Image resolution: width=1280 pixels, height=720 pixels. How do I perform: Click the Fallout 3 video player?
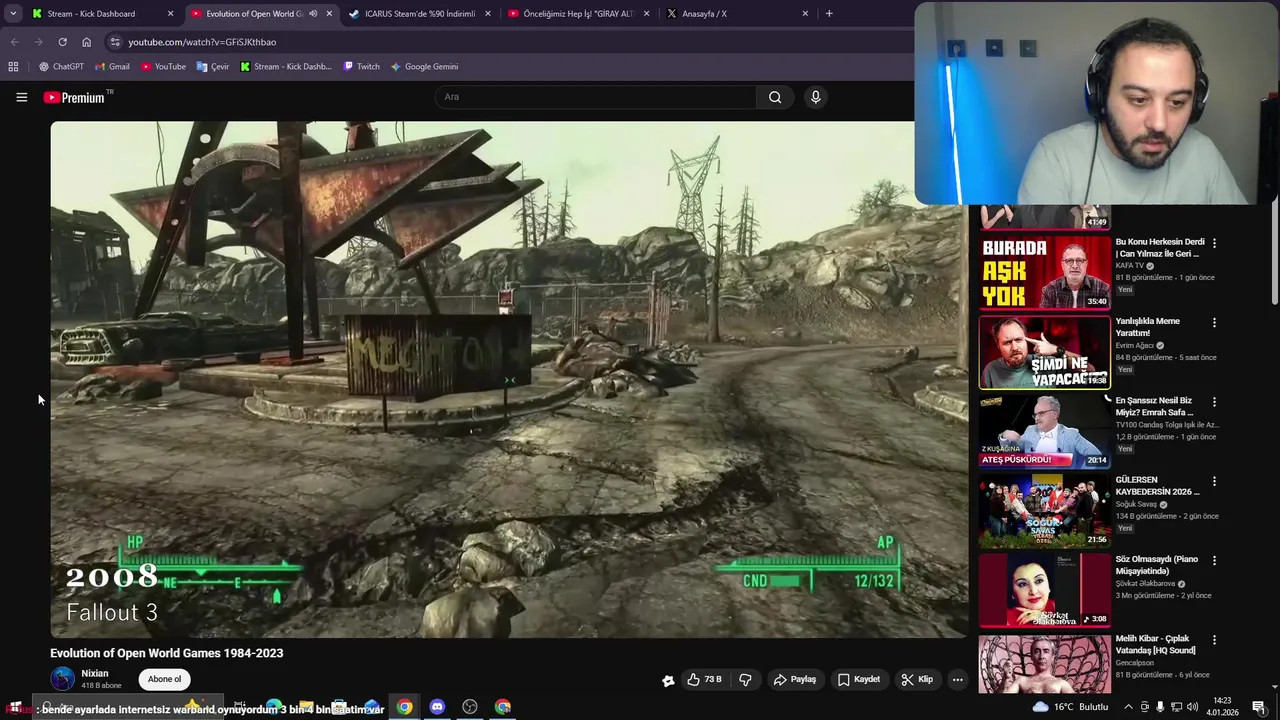(x=509, y=379)
